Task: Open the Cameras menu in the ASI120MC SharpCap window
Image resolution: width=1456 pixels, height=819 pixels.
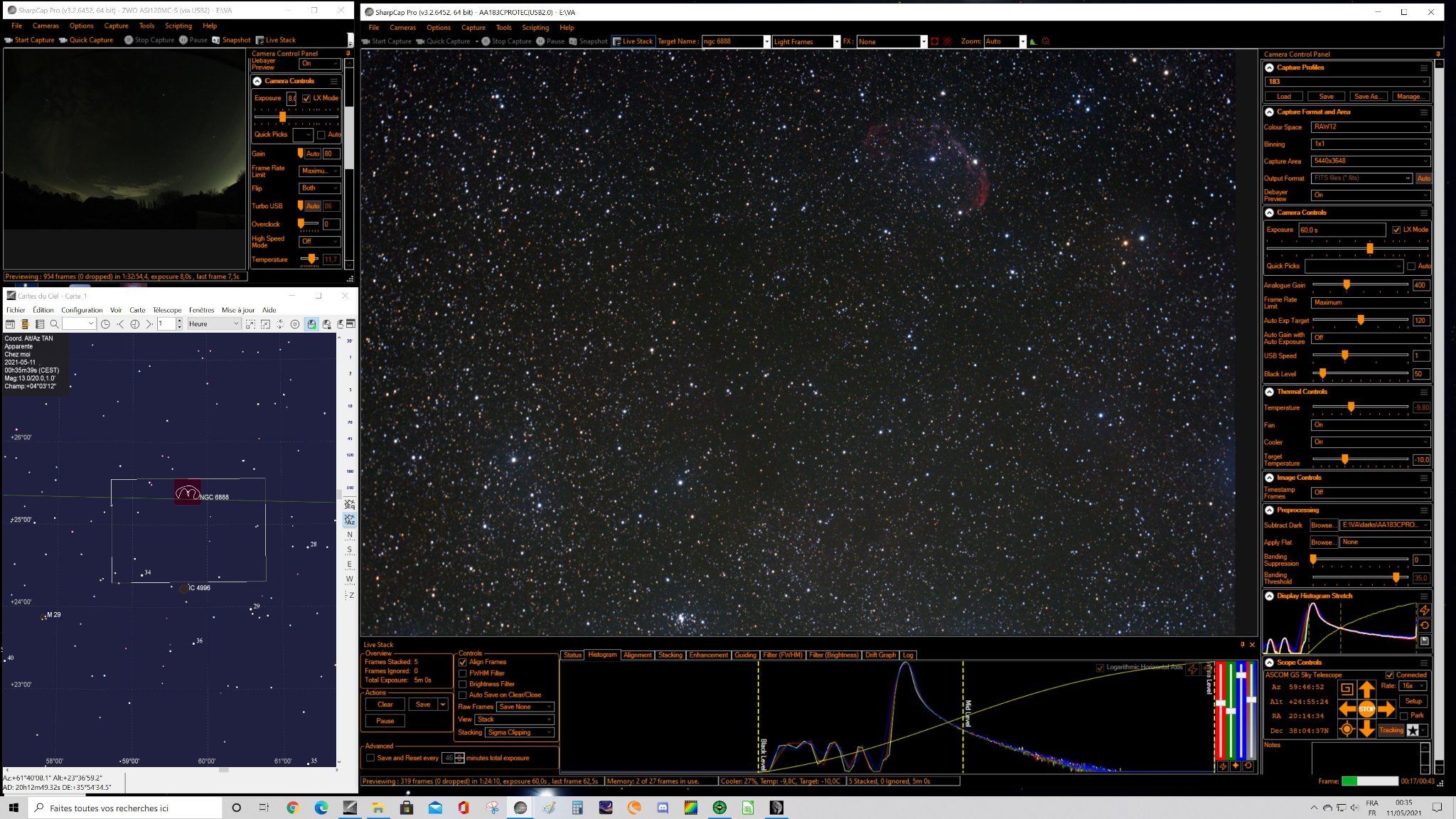Action: [45, 26]
